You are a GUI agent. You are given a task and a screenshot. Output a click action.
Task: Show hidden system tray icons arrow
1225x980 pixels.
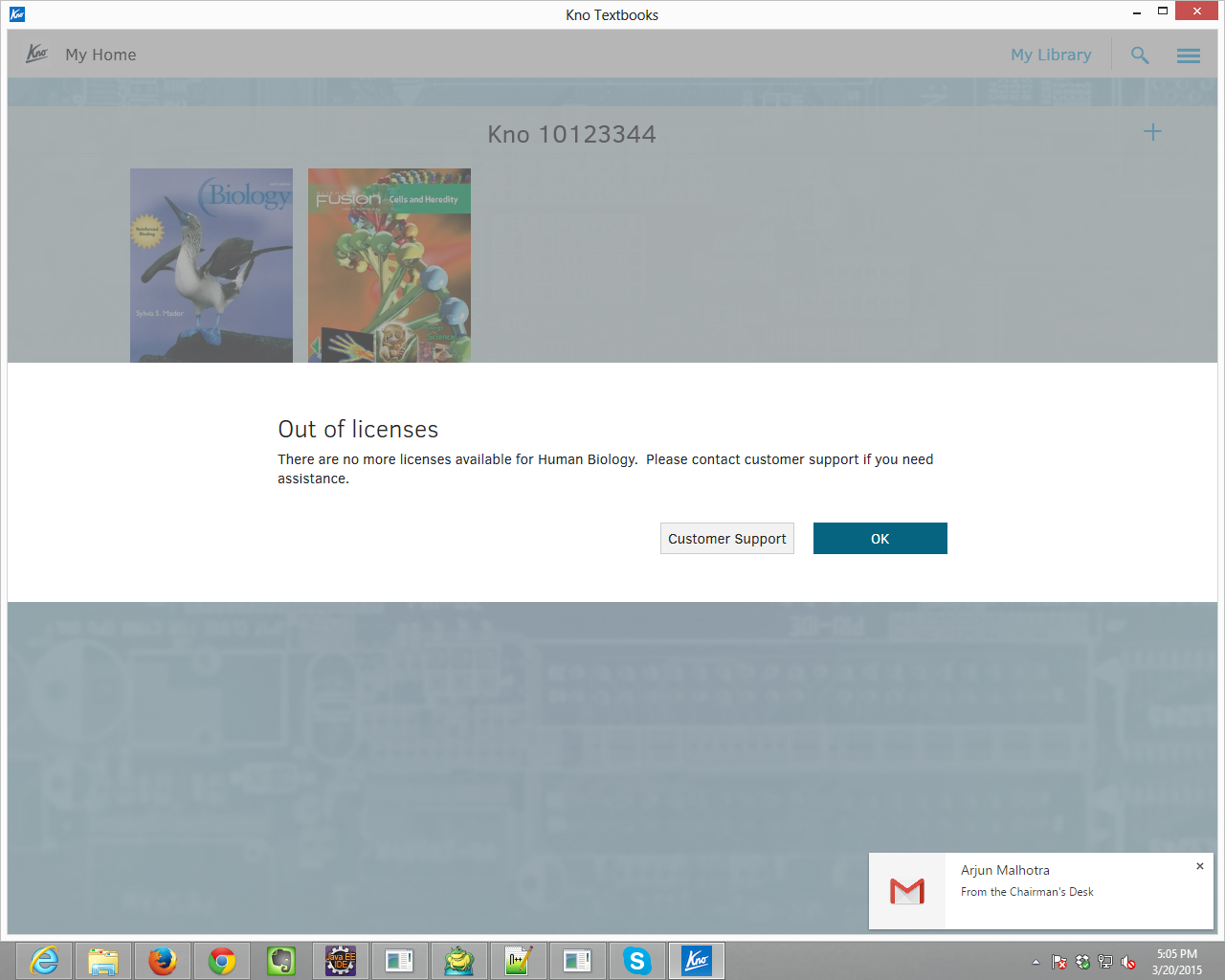[x=1036, y=962]
